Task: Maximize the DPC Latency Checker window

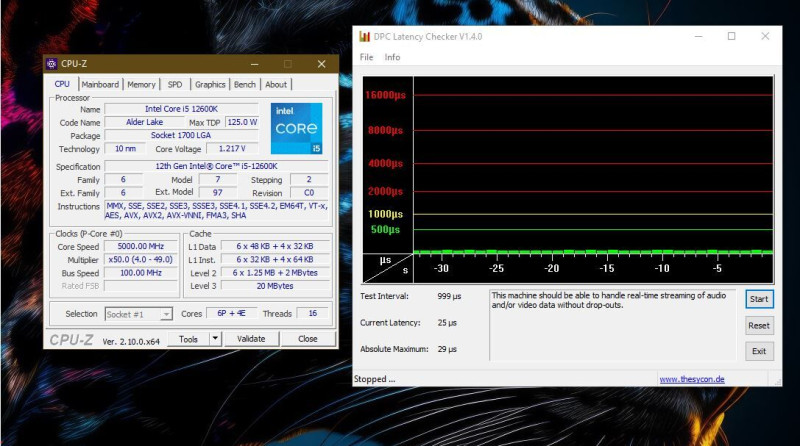Action: [732, 36]
